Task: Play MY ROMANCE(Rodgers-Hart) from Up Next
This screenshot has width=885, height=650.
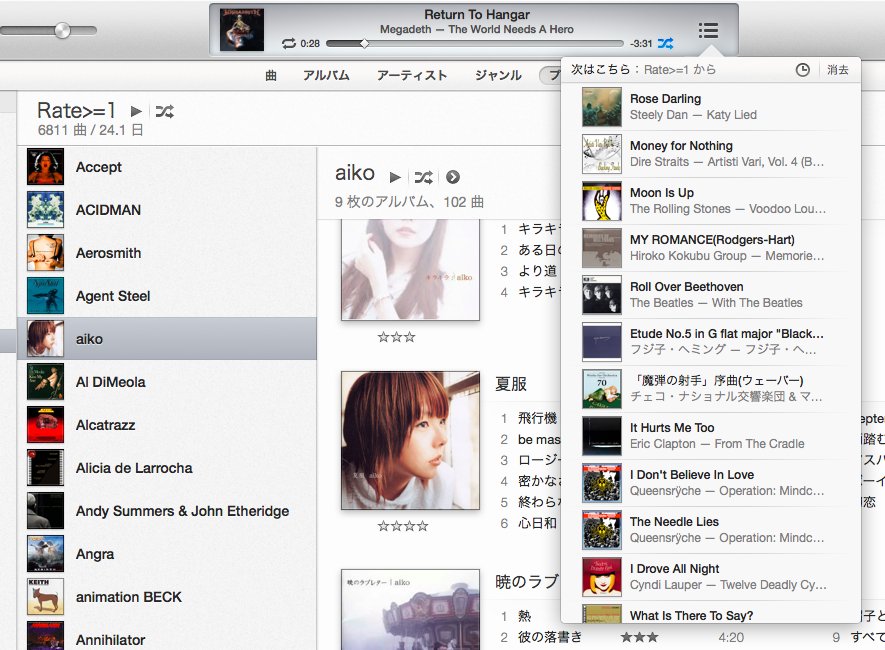Action: [x=711, y=248]
